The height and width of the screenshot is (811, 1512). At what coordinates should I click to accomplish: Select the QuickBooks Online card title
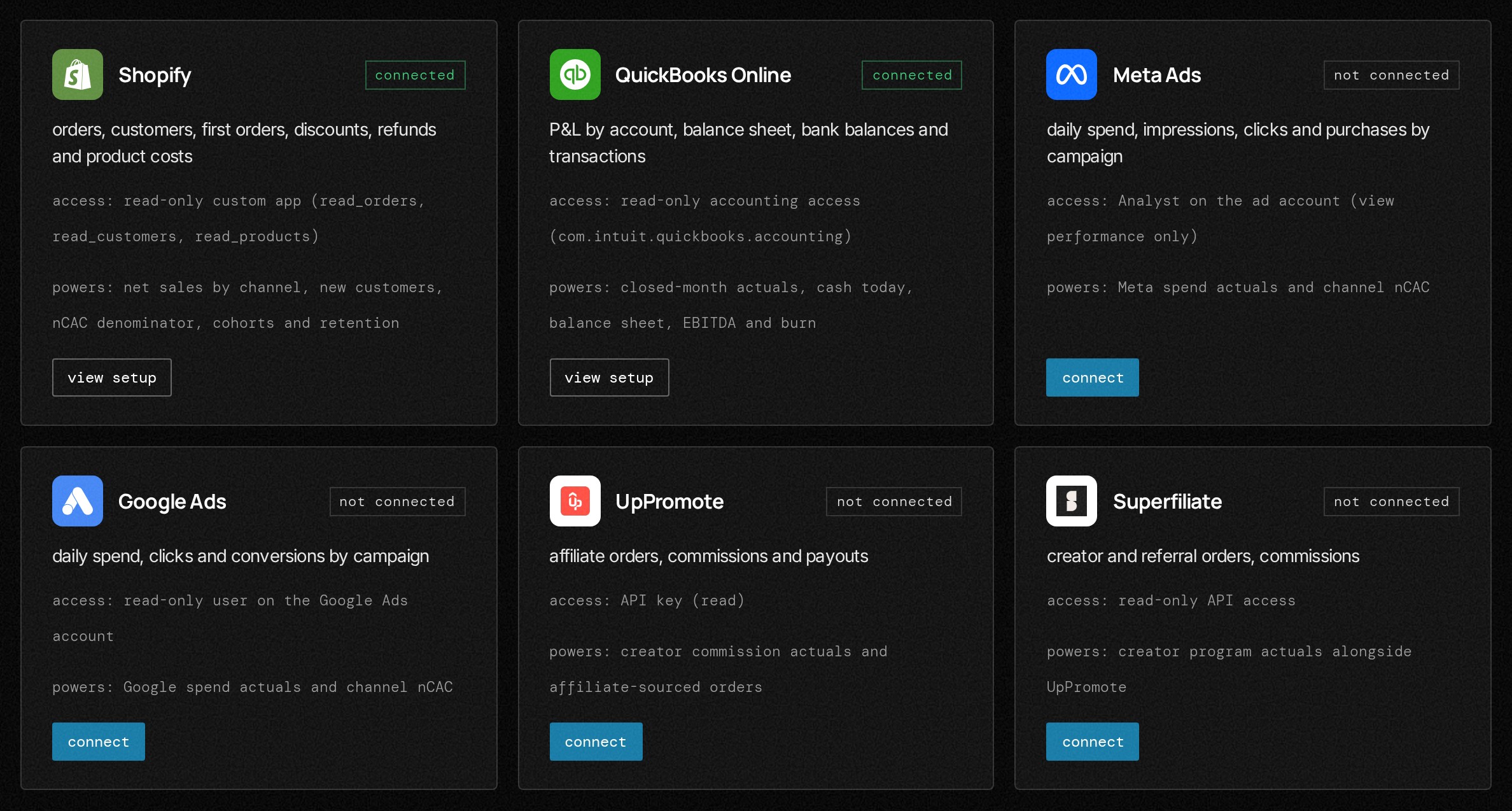pyautogui.click(x=703, y=75)
